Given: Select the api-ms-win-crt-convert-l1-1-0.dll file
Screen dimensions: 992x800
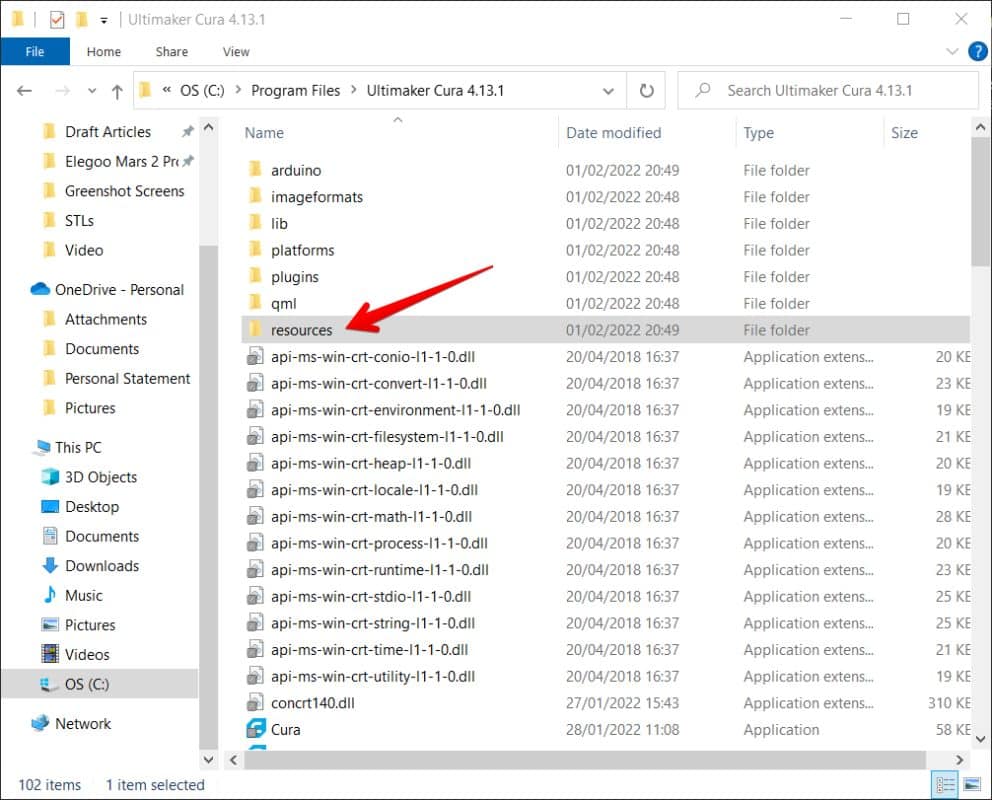Looking at the screenshot, I should click(605, 383).
